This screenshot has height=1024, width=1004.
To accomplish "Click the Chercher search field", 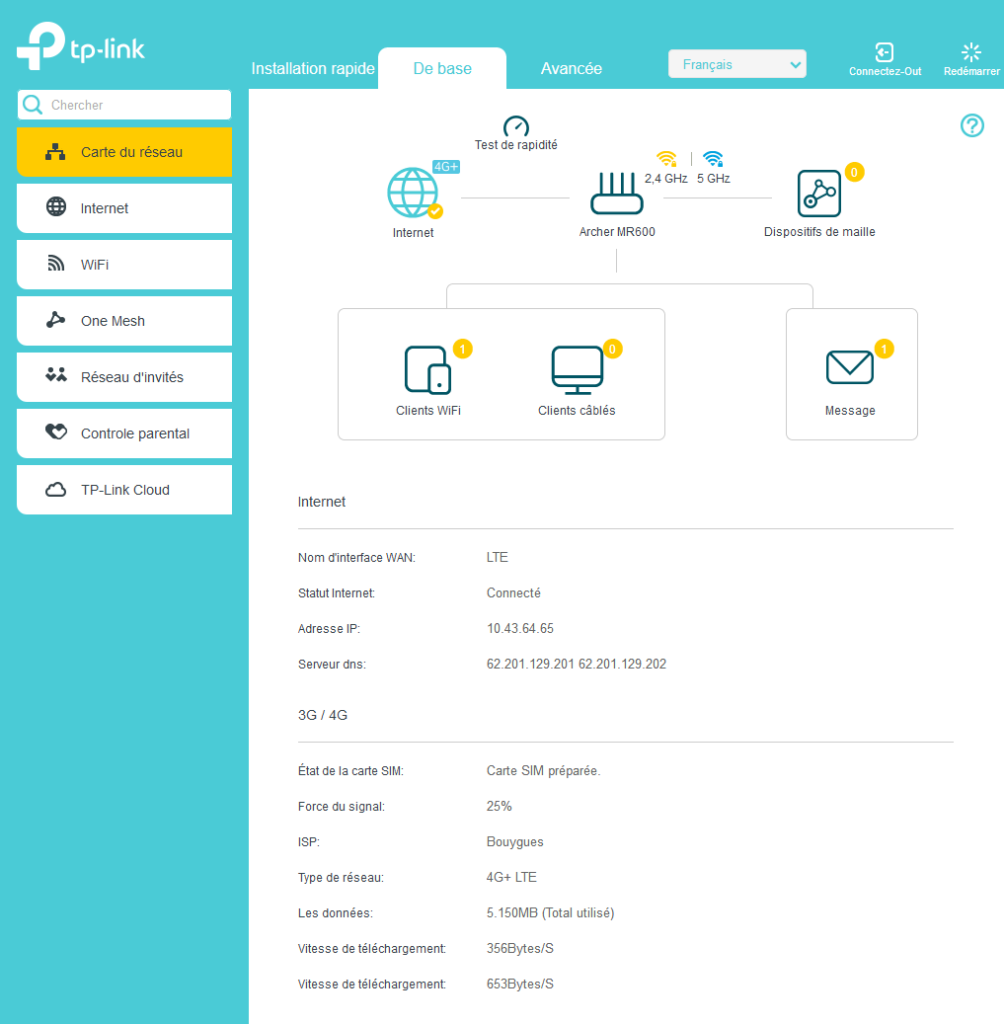I will pos(125,105).
